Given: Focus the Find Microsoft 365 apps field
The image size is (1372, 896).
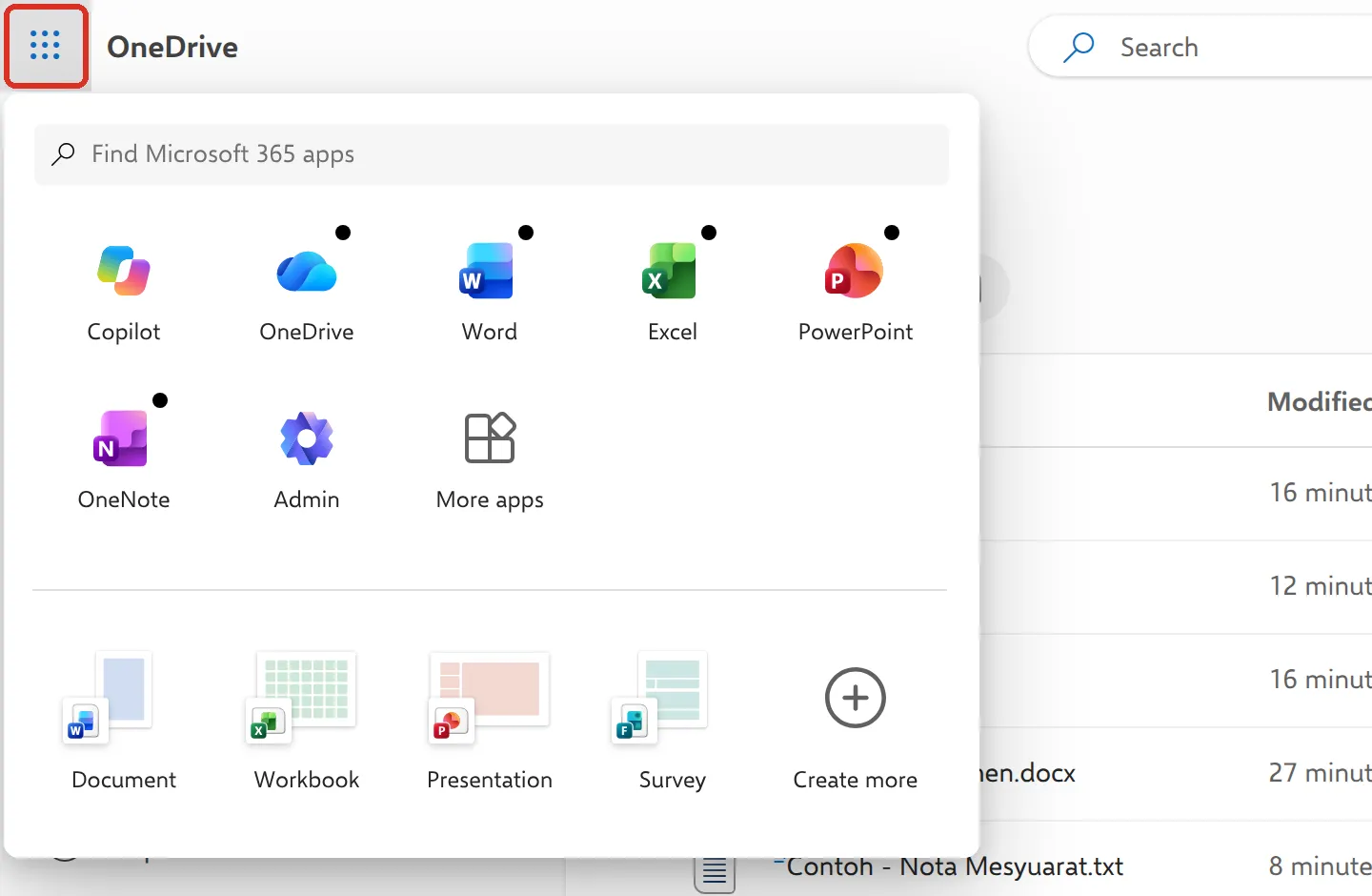Looking at the screenshot, I should 492,154.
